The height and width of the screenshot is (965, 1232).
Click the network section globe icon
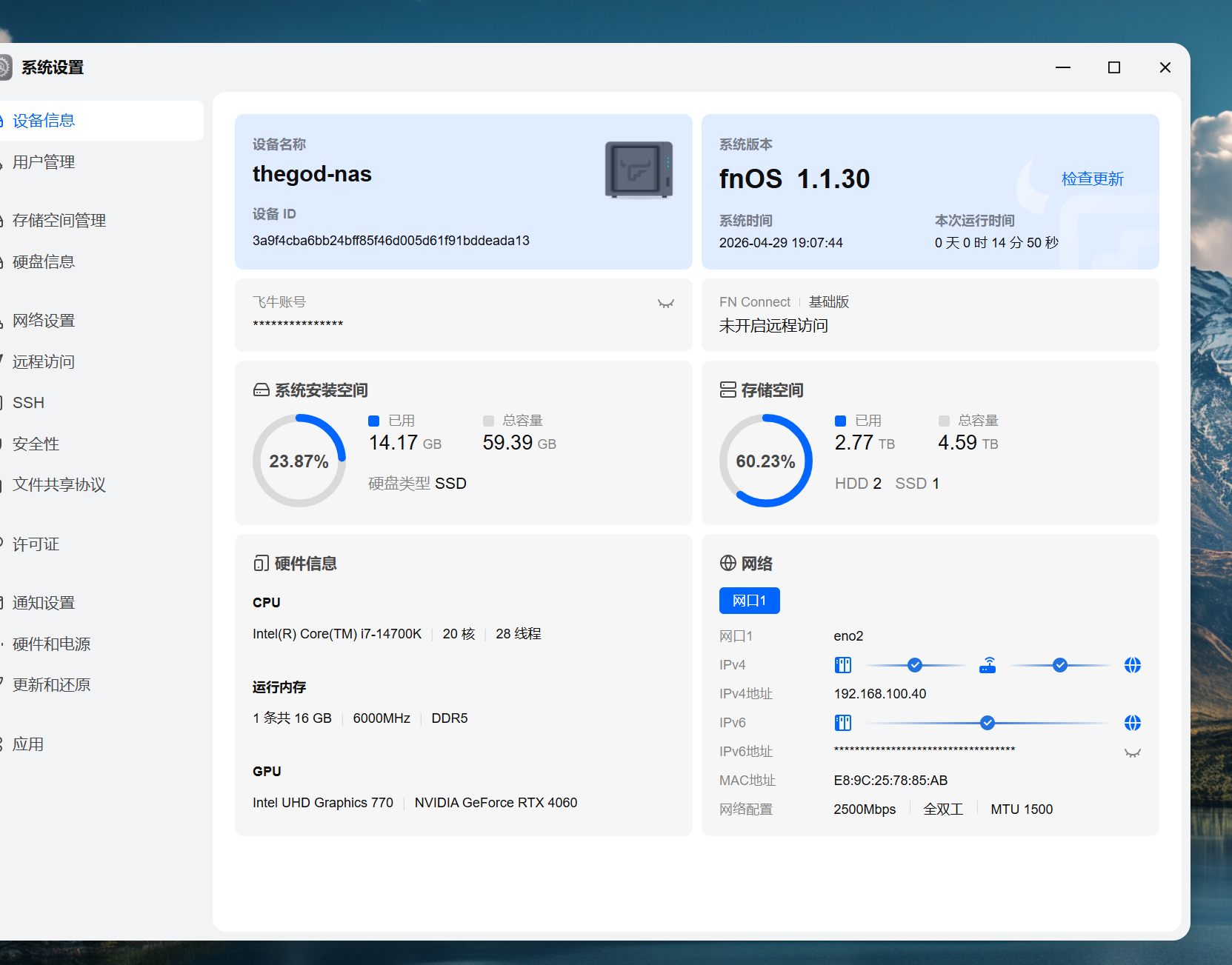click(x=727, y=564)
